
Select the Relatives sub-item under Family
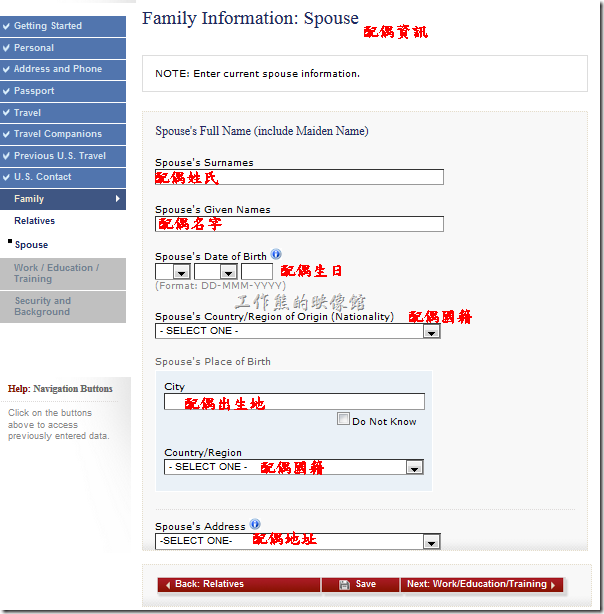coord(34,221)
